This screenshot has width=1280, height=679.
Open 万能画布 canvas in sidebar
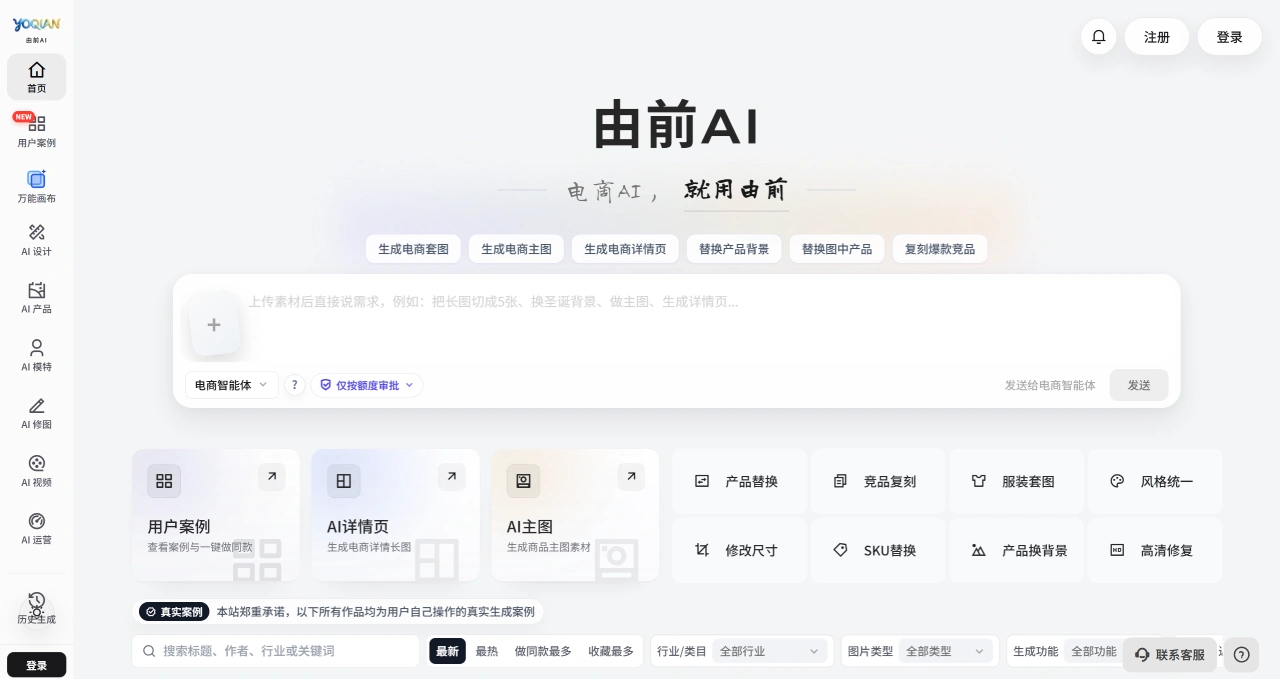point(36,187)
